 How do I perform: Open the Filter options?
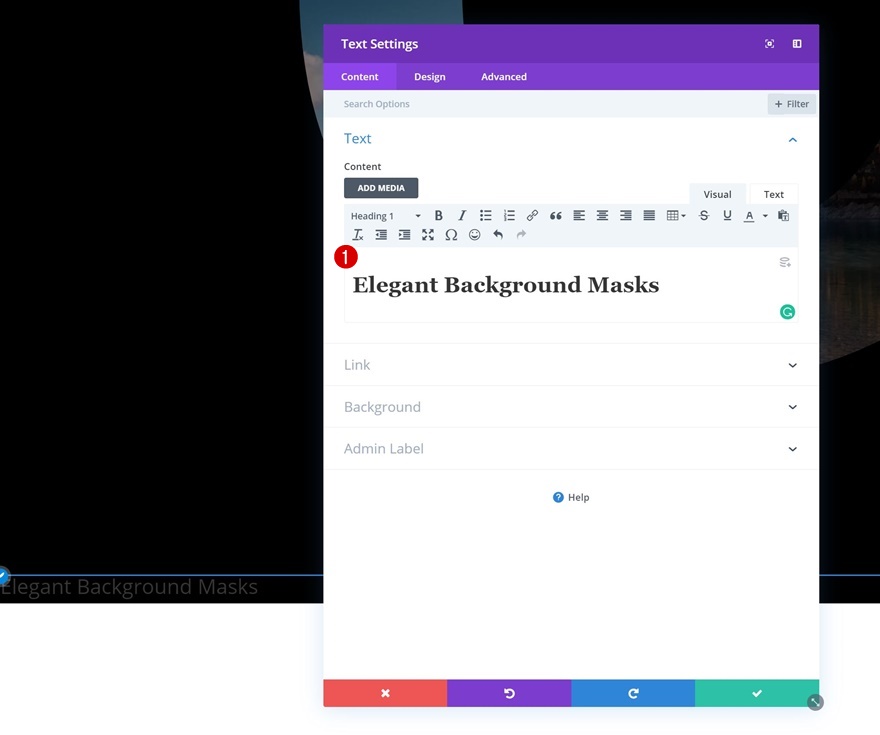pyautogui.click(x=792, y=104)
